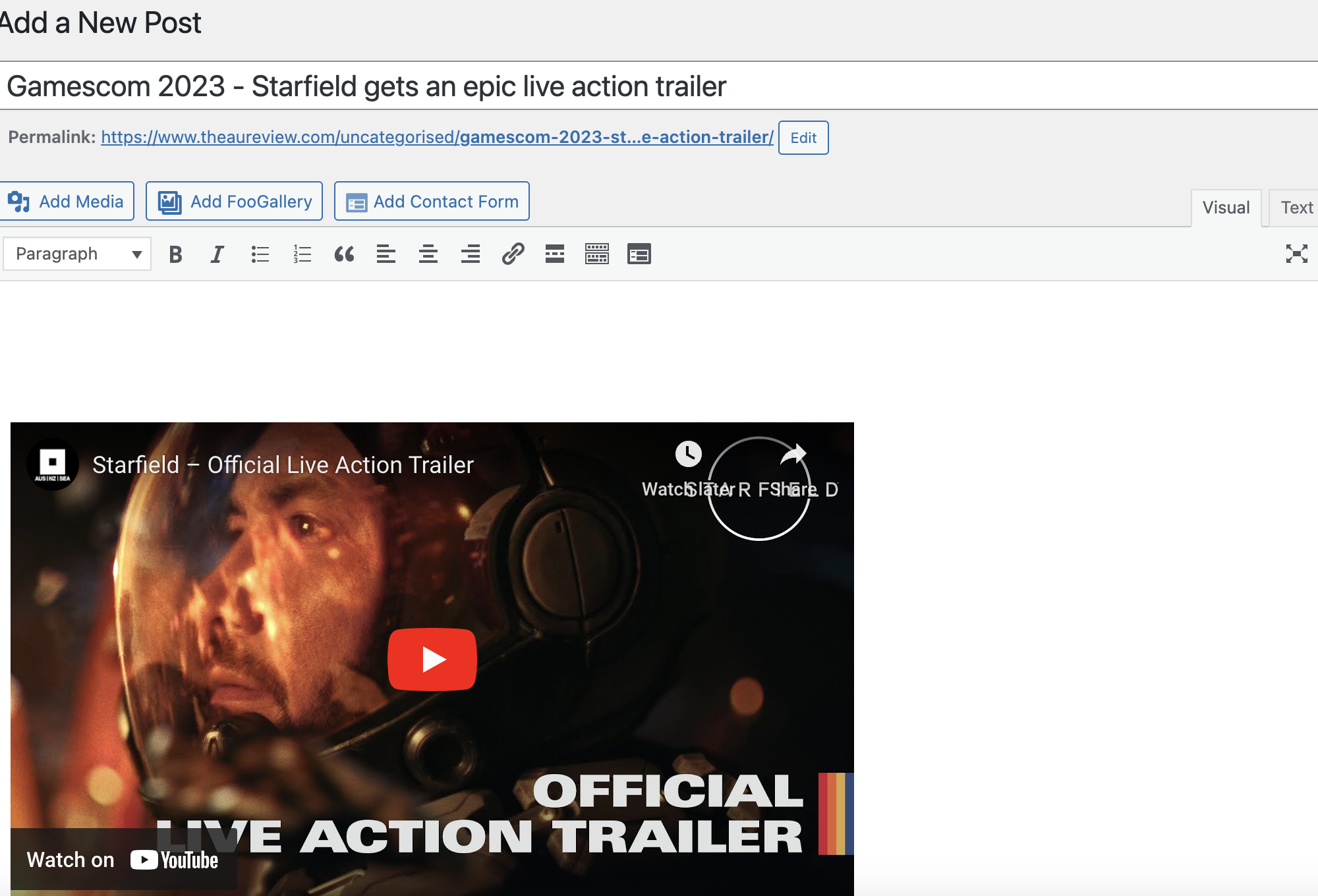Align text to the right
Viewport: 1318px width, 896px height.
coord(471,254)
